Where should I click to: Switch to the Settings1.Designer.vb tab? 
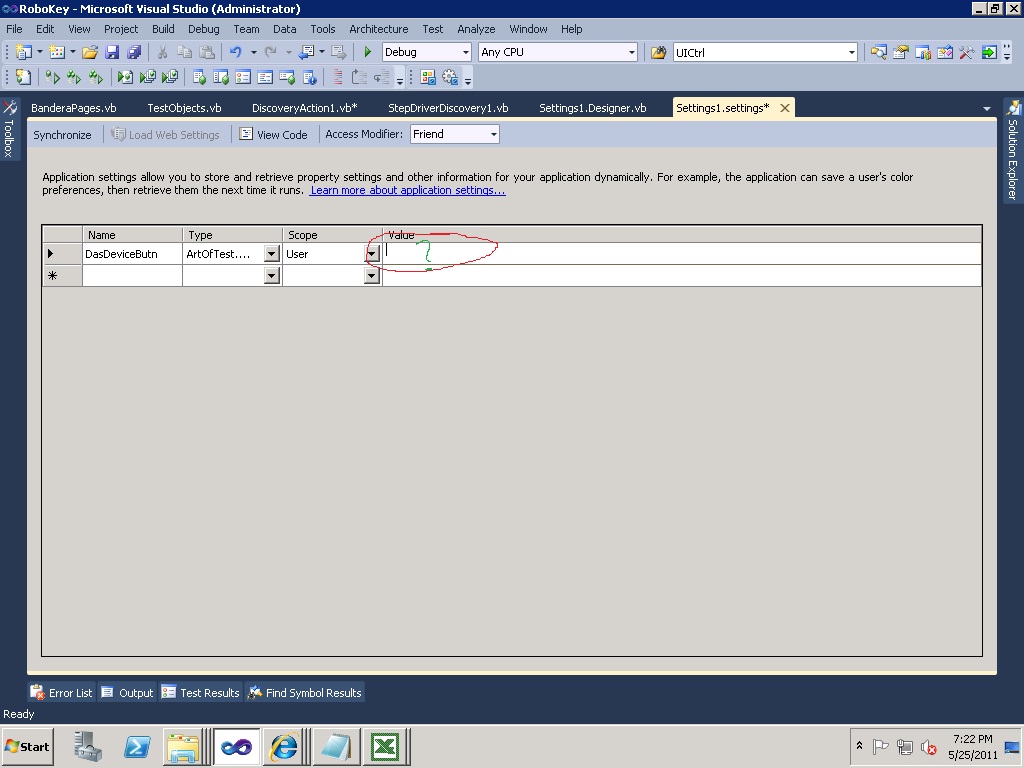[x=593, y=108]
